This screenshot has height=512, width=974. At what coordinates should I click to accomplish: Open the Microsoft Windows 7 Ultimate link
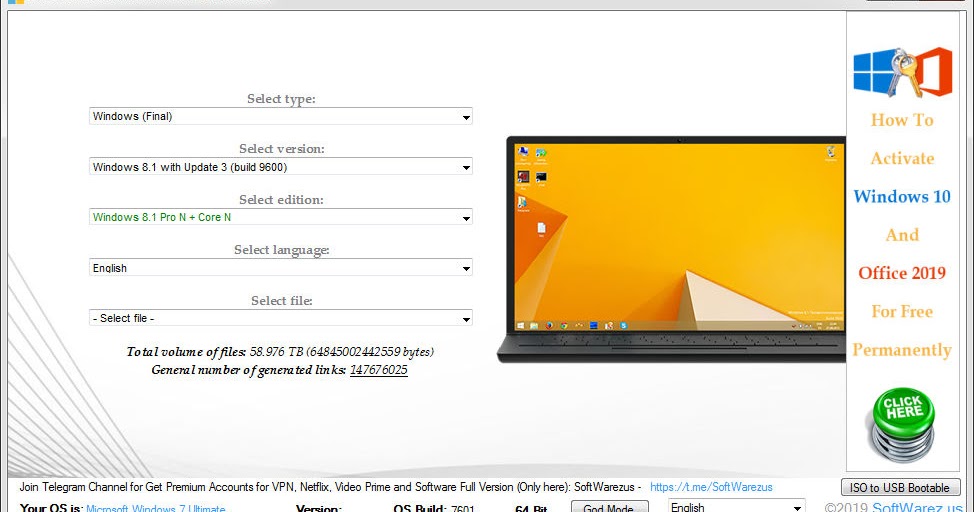coord(155,508)
